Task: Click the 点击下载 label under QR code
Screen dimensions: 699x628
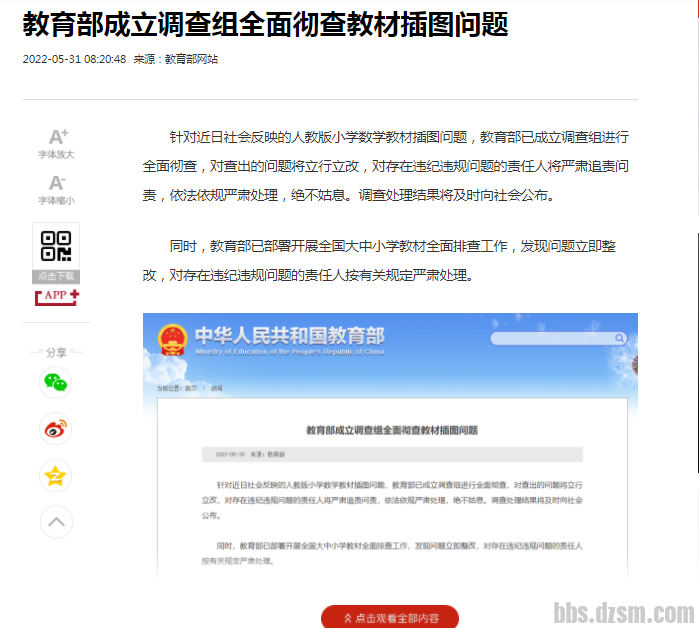Action: pyautogui.click(x=56, y=276)
